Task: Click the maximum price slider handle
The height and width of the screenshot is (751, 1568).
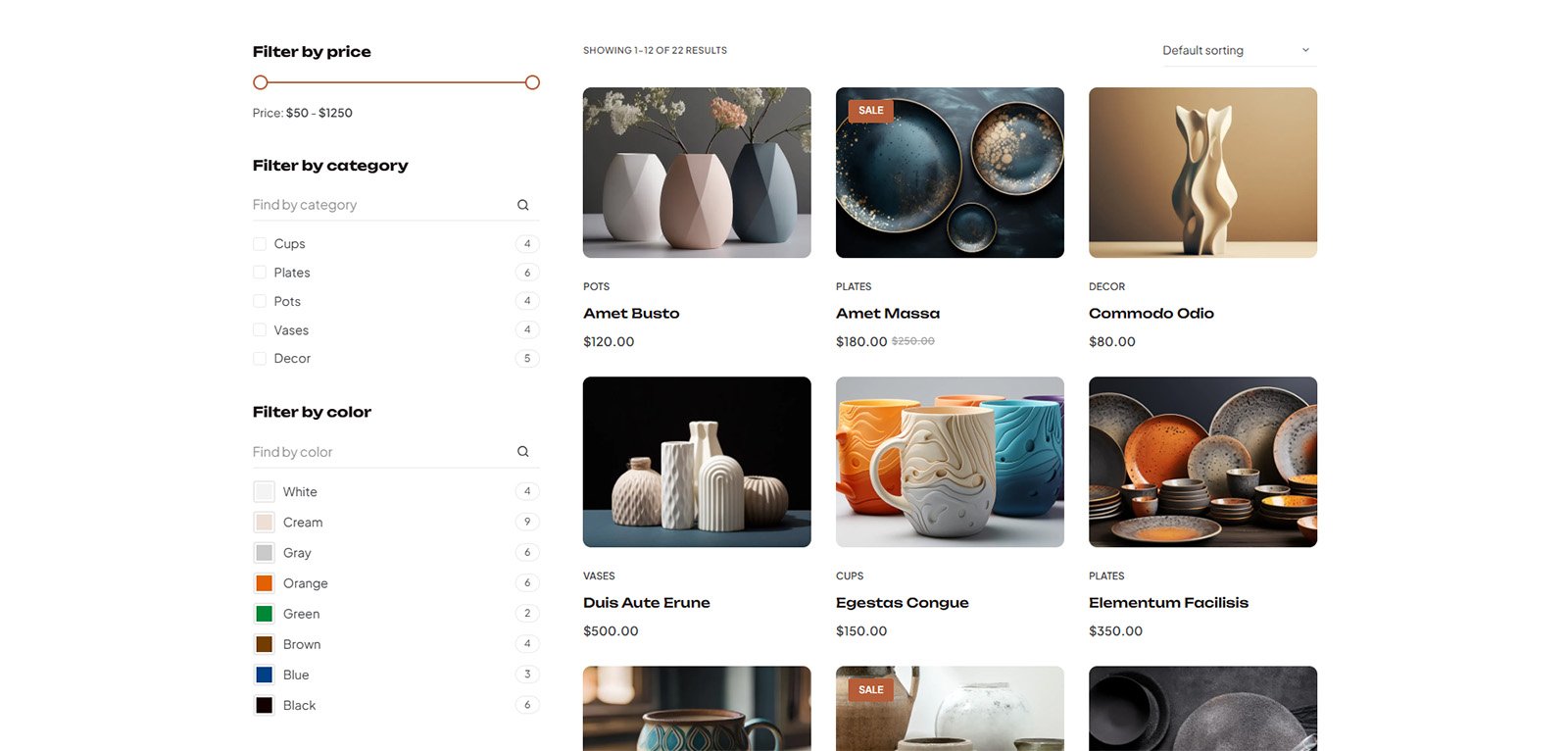Action: point(532,82)
